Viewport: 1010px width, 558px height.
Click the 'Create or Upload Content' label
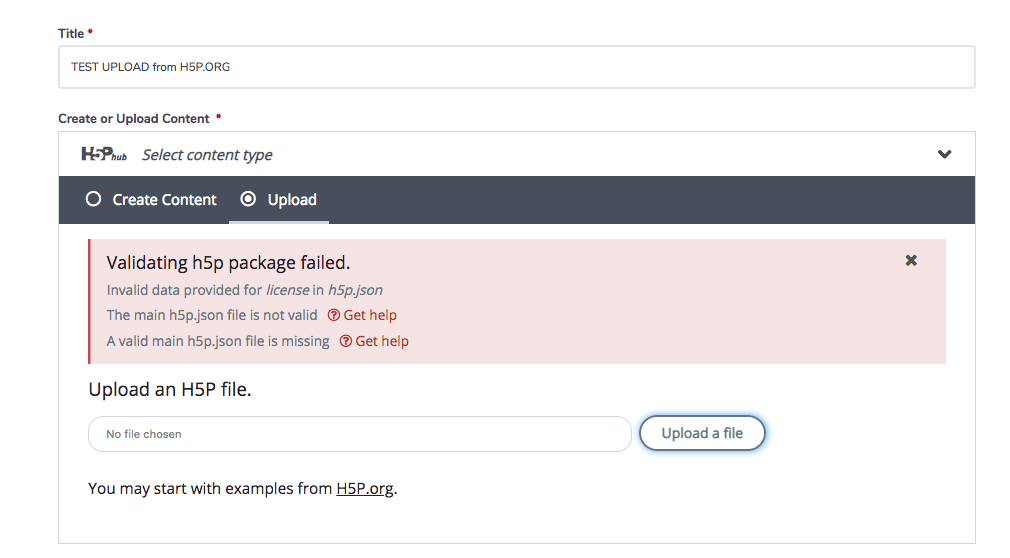point(134,119)
